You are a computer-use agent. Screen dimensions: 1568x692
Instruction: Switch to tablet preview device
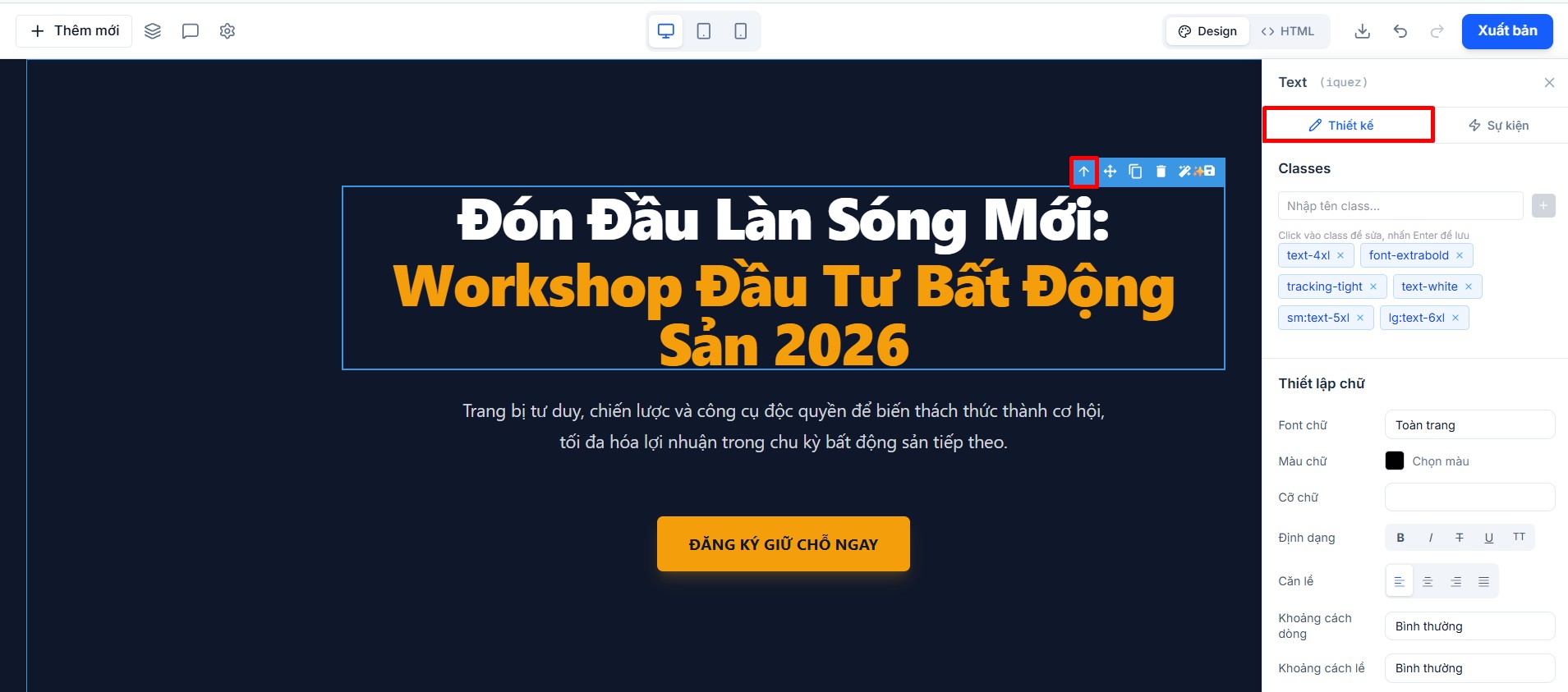[704, 31]
